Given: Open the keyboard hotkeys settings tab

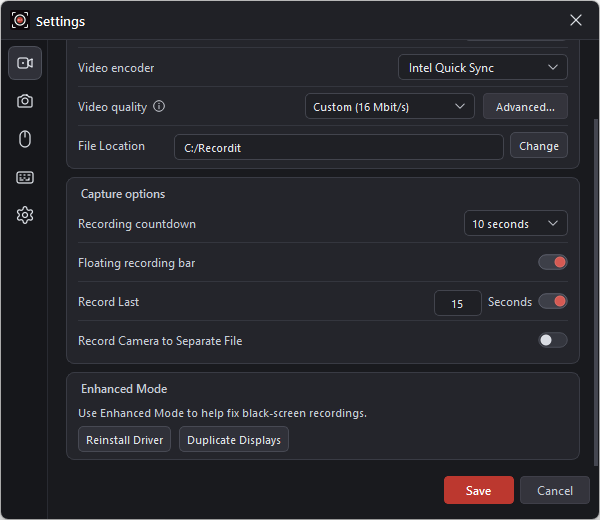Looking at the screenshot, I should click(x=25, y=177).
